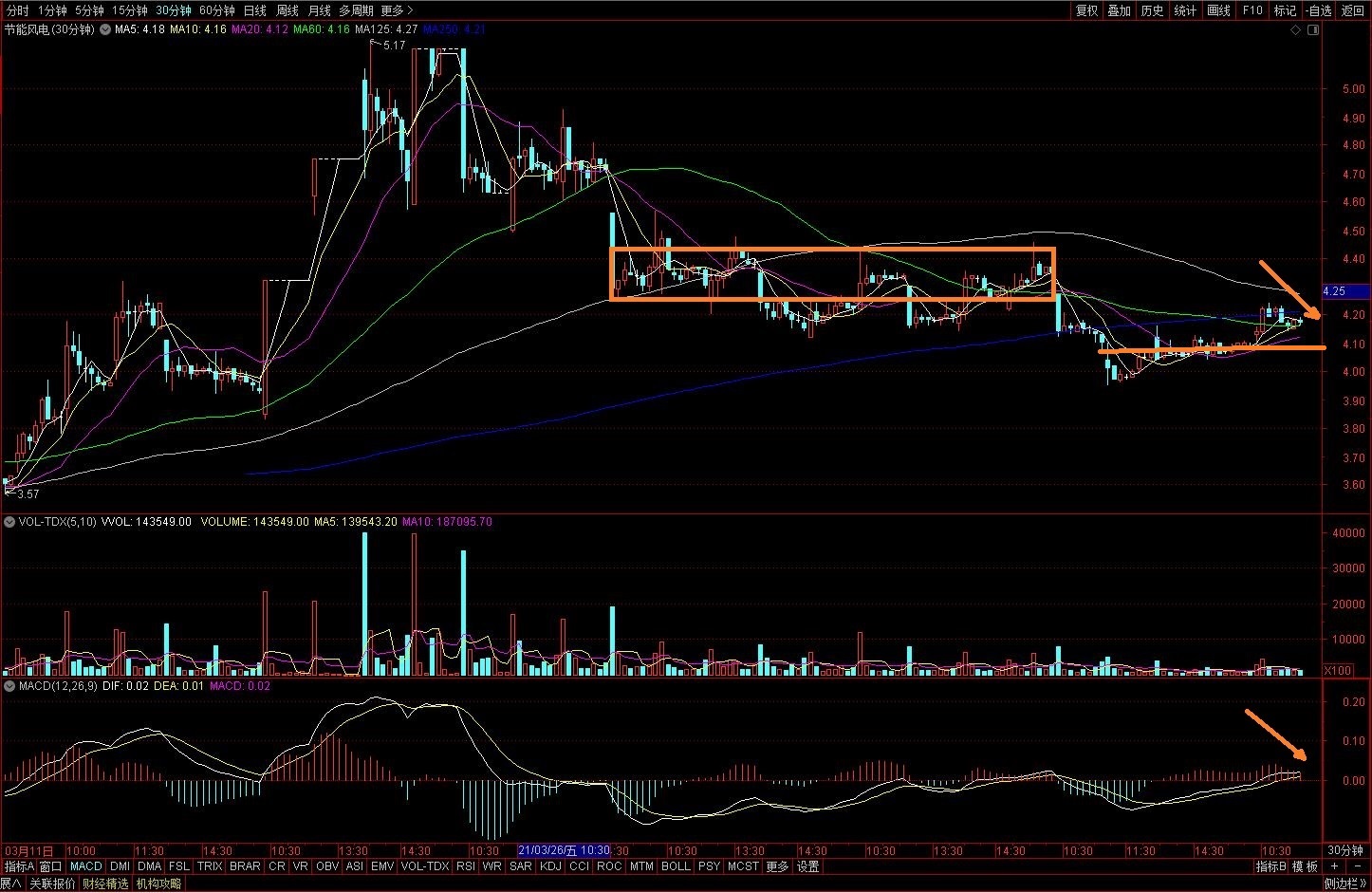Open the 设置 indicator settings
The image size is (1372, 893).
point(807,866)
